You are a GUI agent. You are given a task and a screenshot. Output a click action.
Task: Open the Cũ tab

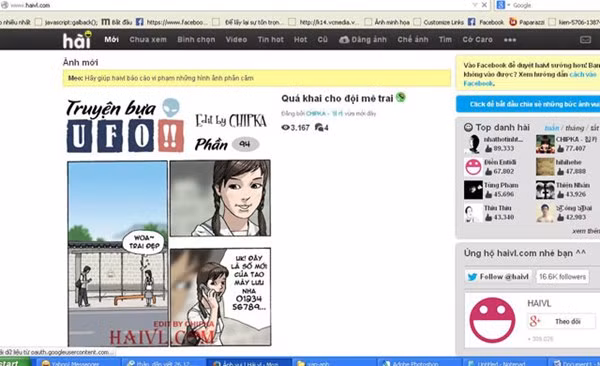tap(323, 39)
